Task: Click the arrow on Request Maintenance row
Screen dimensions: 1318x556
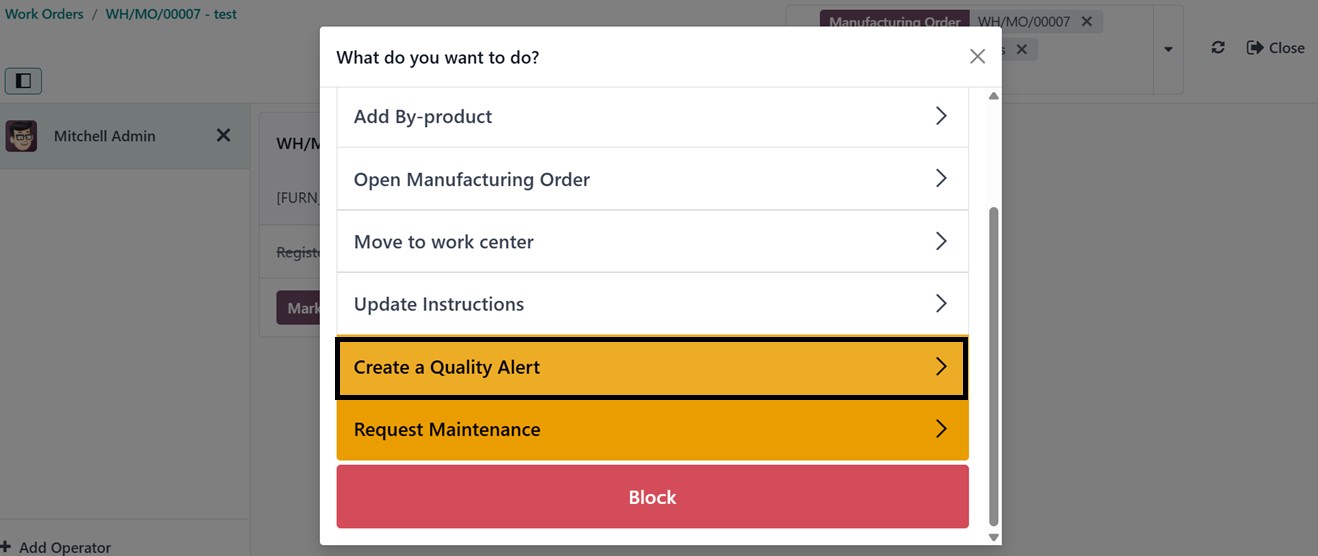Action: pos(940,429)
